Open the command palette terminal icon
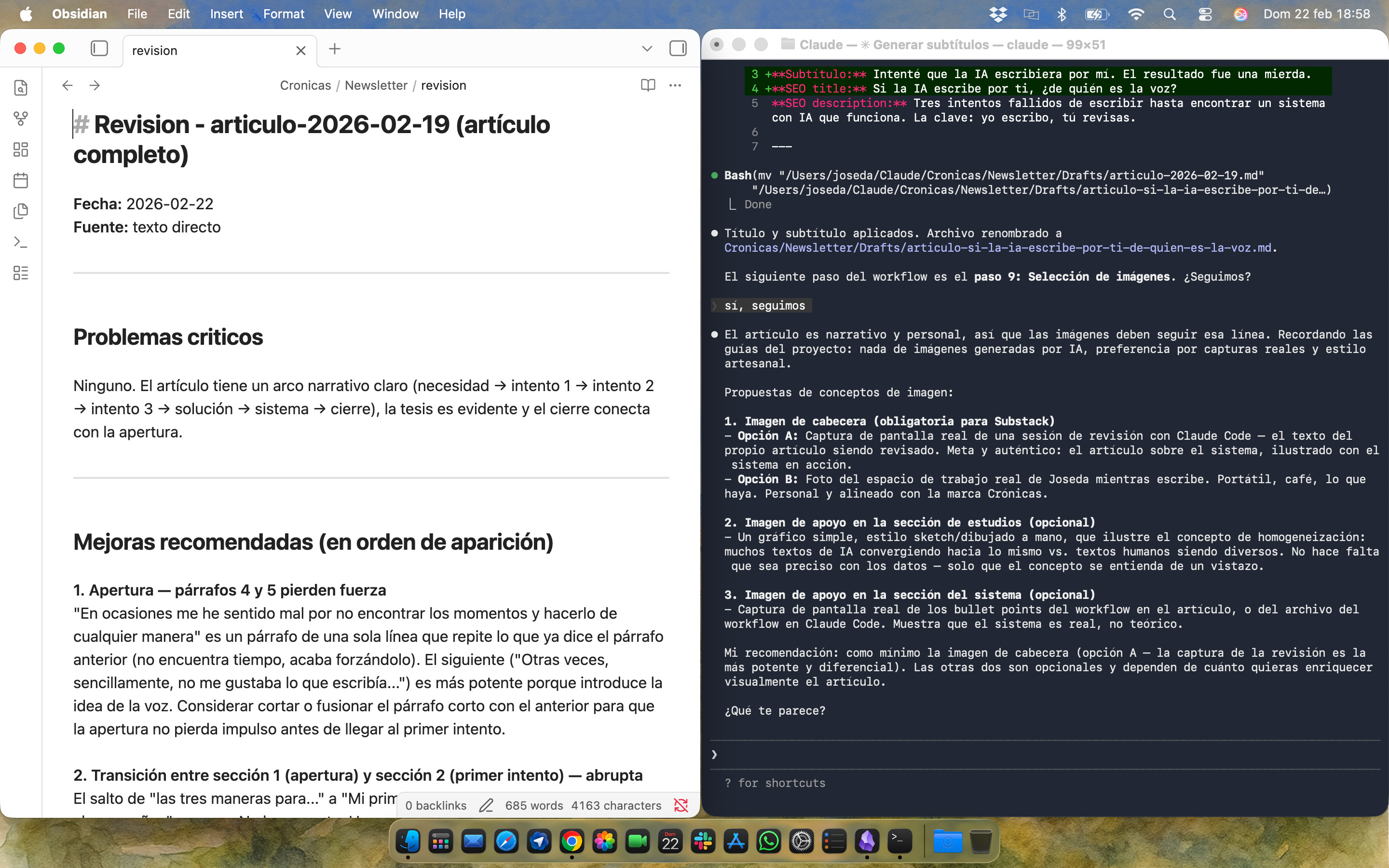Screen dimensions: 1389x868 click(21, 242)
